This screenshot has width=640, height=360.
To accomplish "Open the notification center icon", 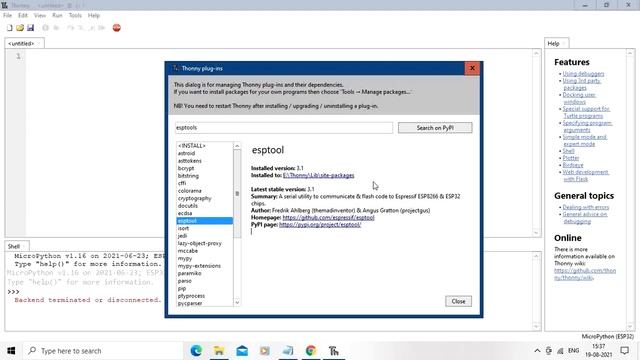I will pos(624,351).
